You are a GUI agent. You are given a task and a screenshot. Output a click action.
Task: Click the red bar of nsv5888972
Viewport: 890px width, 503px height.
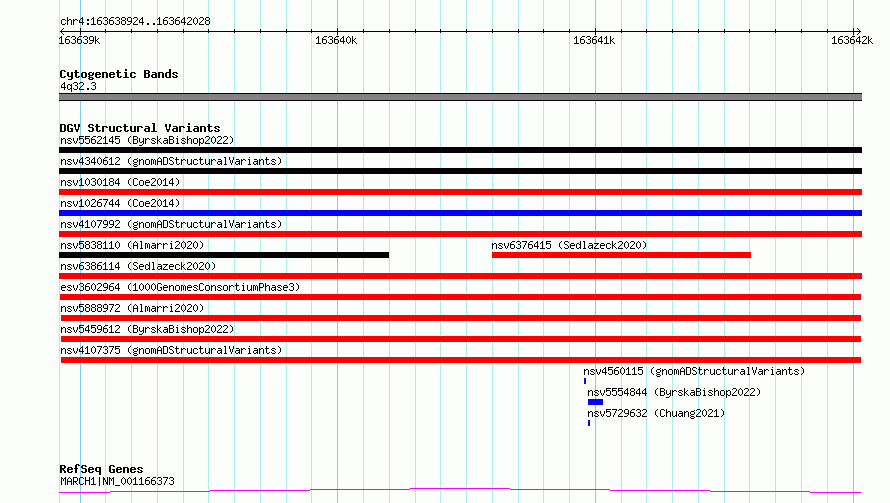tap(461, 318)
